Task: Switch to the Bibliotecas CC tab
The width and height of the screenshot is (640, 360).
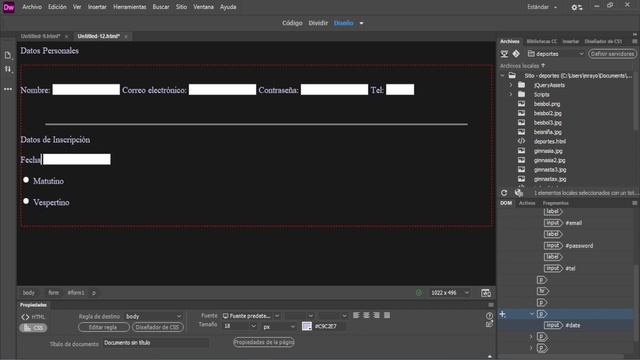Action: [x=541, y=41]
